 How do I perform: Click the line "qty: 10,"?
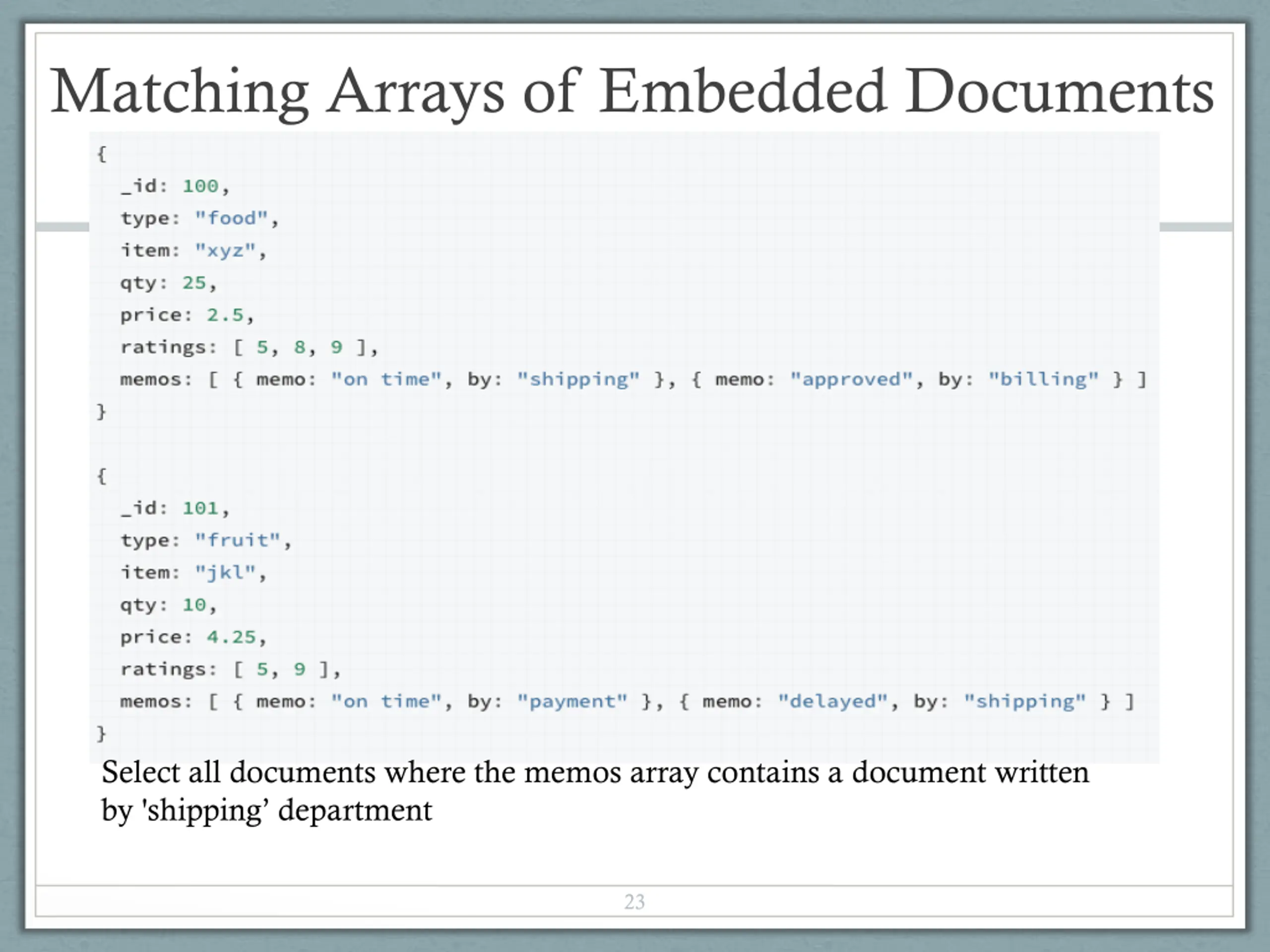tap(169, 605)
